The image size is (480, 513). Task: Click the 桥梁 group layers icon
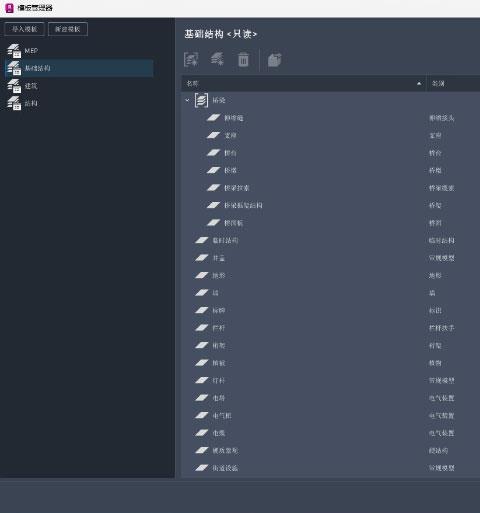pos(201,100)
